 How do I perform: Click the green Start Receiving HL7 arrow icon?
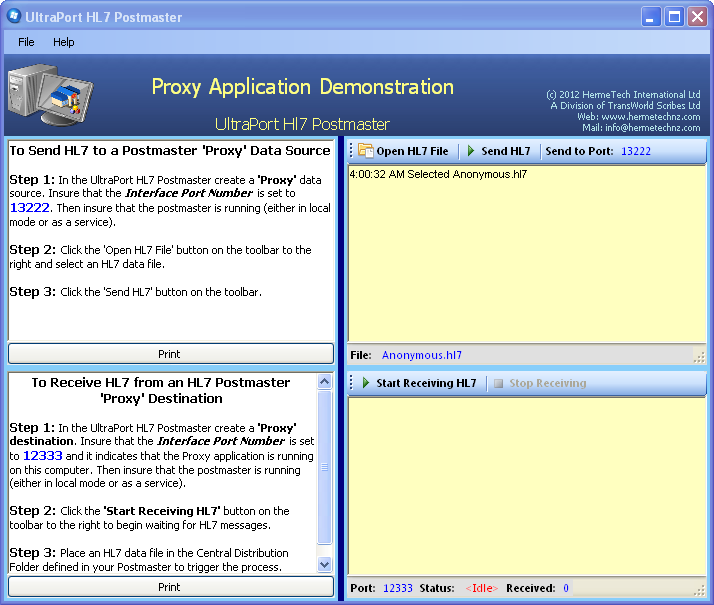pyautogui.click(x=366, y=383)
